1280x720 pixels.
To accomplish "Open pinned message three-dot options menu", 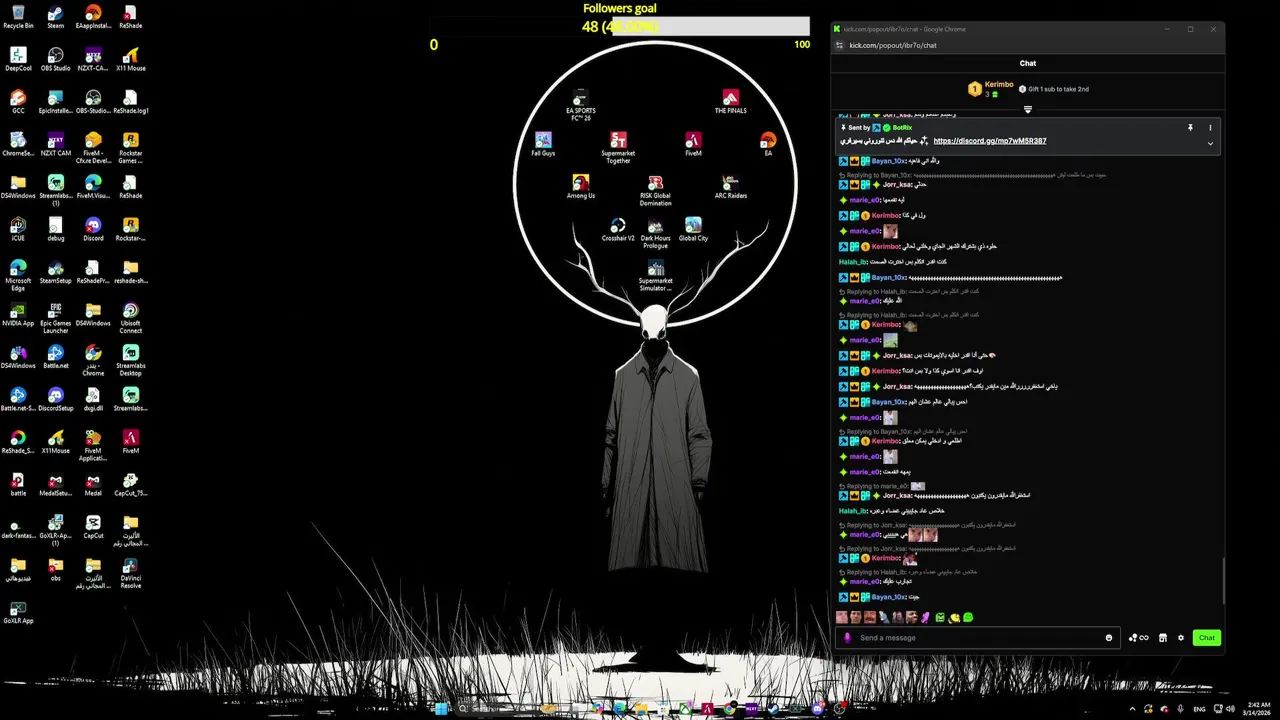I will point(1210,128).
